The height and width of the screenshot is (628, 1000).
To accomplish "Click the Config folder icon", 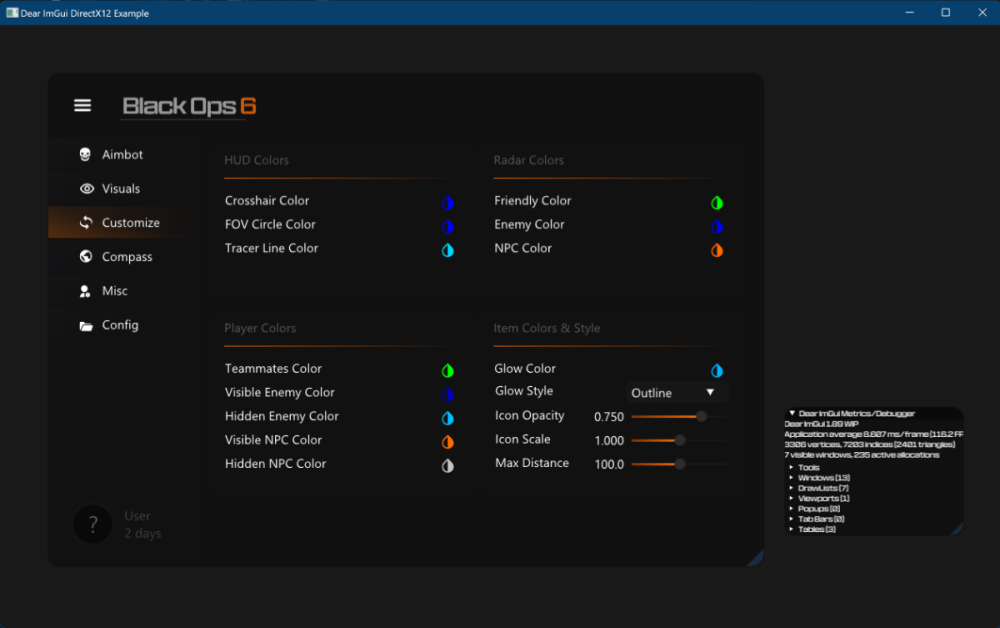I will coord(86,325).
